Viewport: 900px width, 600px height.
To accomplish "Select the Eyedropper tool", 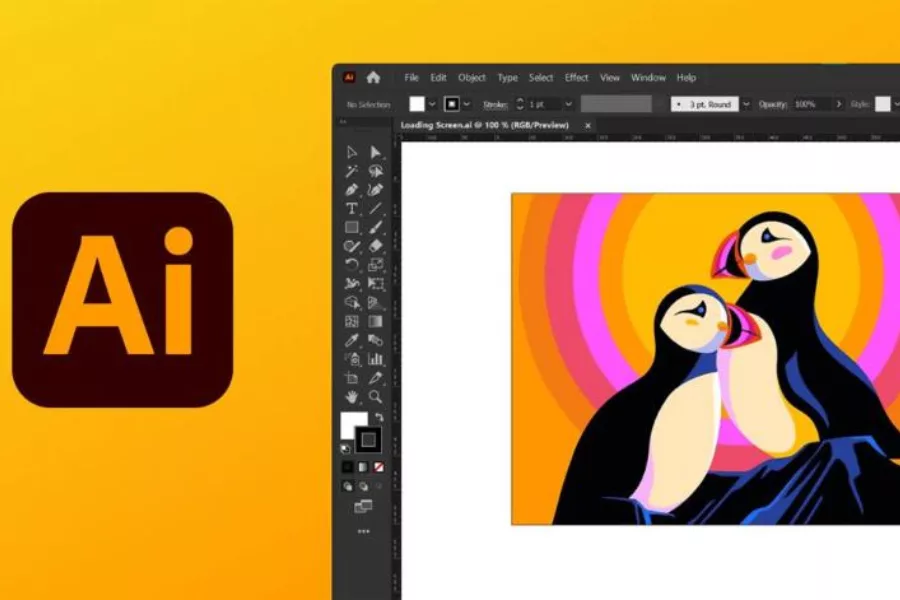I will tap(352, 340).
